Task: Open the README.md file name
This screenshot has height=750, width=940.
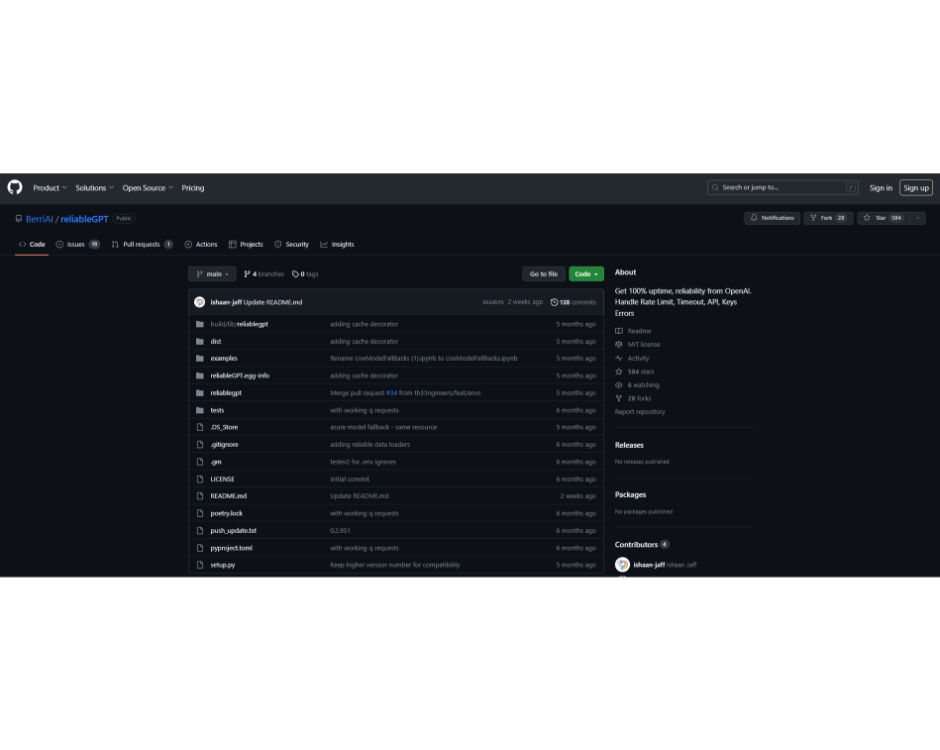Action: [228, 496]
